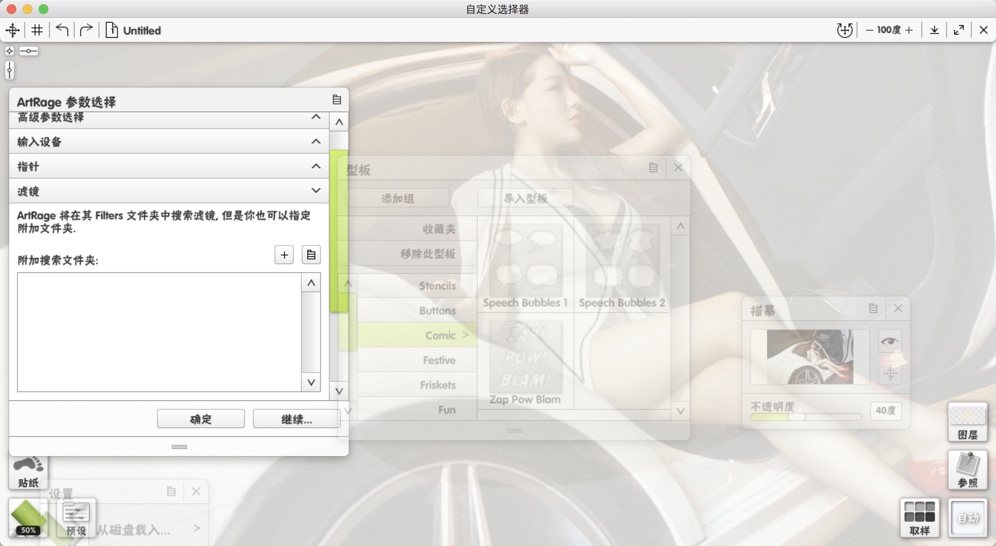996x546 pixels.
Task: Click the 继续... button
Action: click(x=297, y=419)
